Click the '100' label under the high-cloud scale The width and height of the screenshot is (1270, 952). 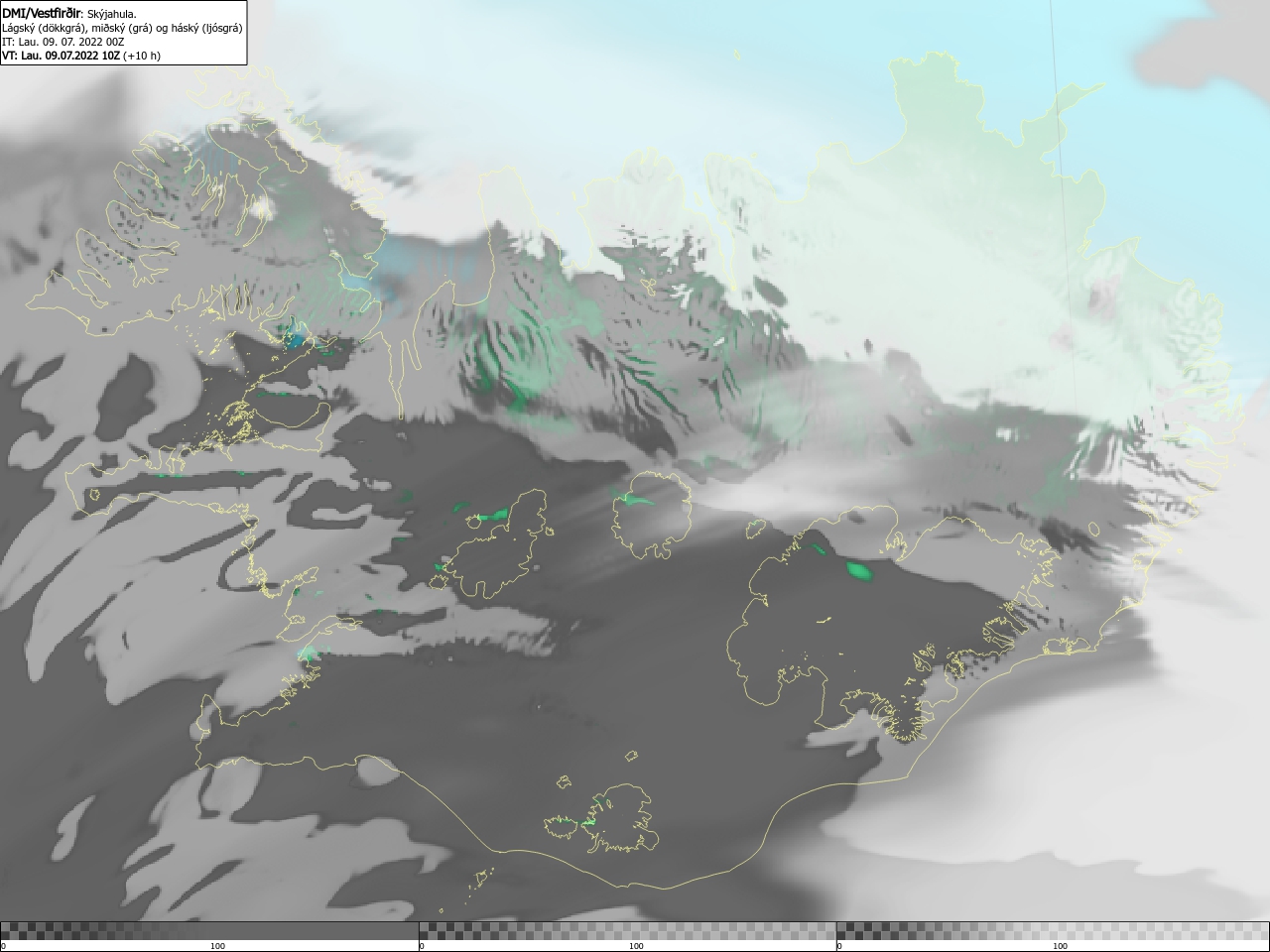point(1060,946)
